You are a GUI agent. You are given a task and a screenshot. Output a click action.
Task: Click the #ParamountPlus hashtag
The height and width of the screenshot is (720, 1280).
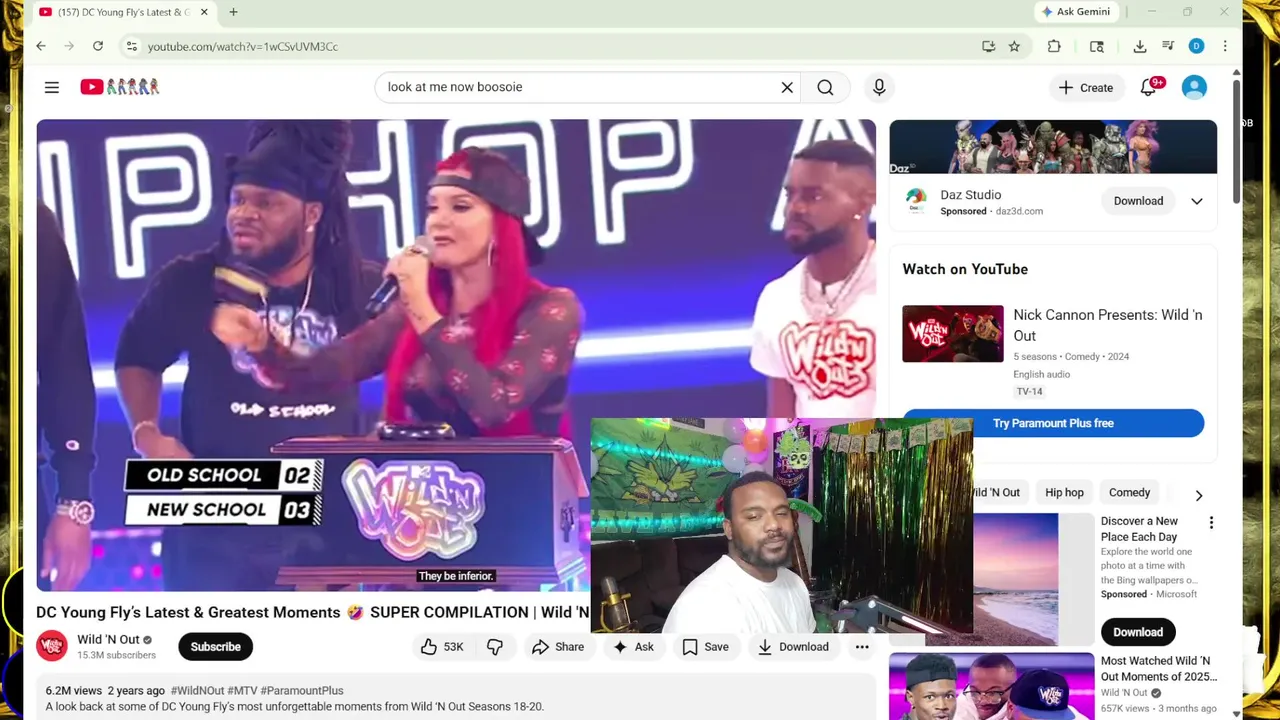[x=302, y=690]
